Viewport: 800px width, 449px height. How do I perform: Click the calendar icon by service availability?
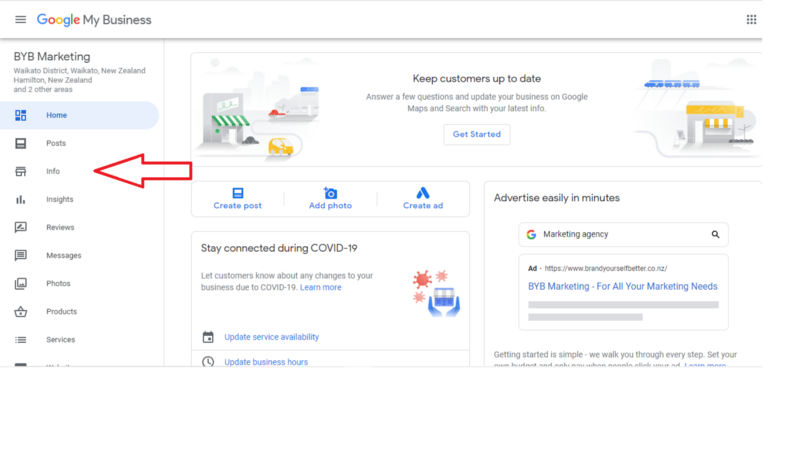tap(208, 337)
